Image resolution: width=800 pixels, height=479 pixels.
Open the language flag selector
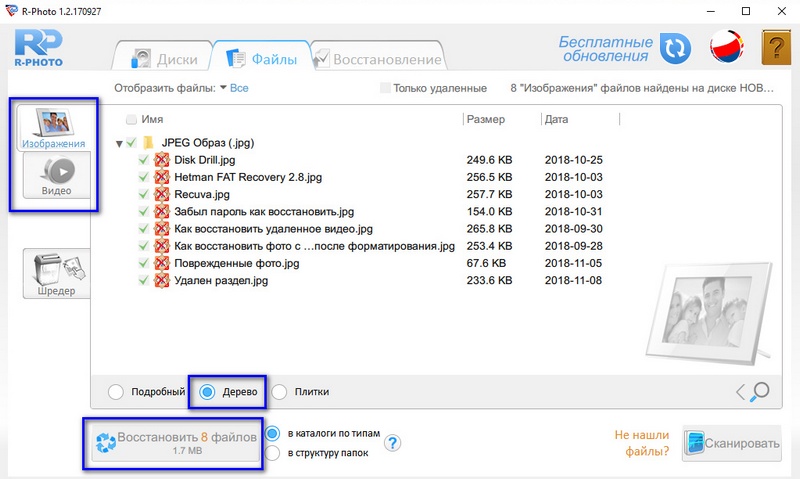727,47
